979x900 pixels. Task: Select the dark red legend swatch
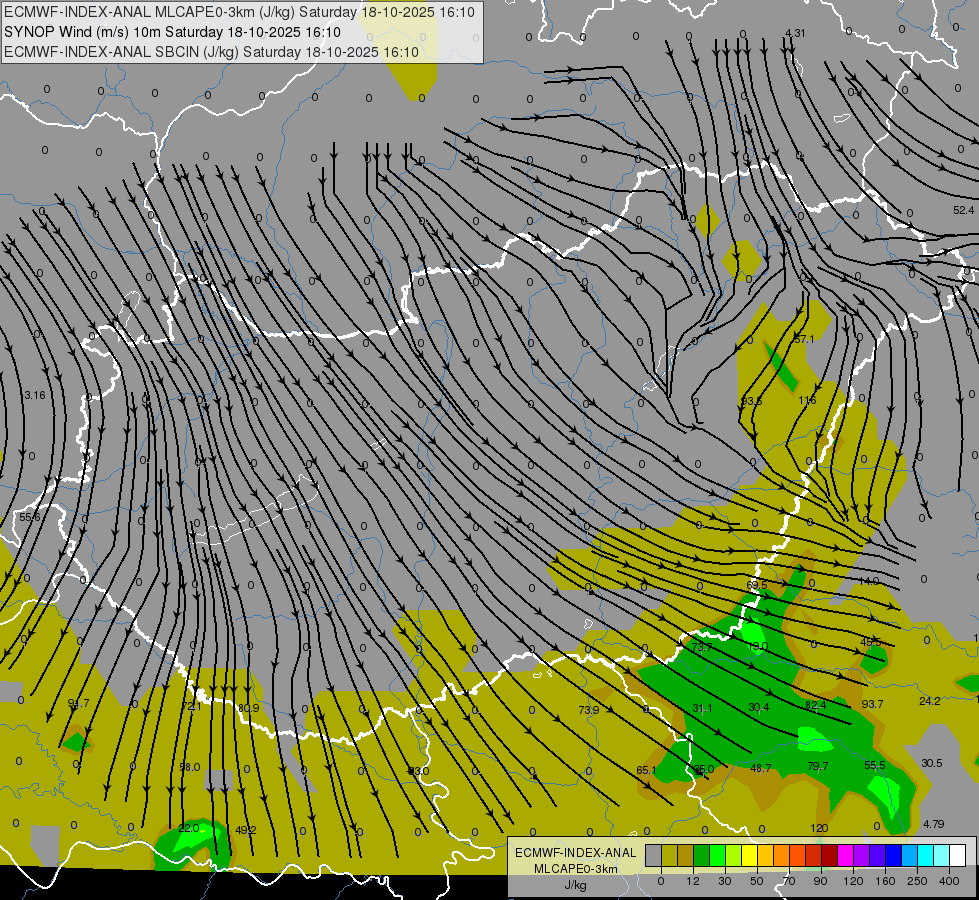pyautogui.click(x=829, y=855)
